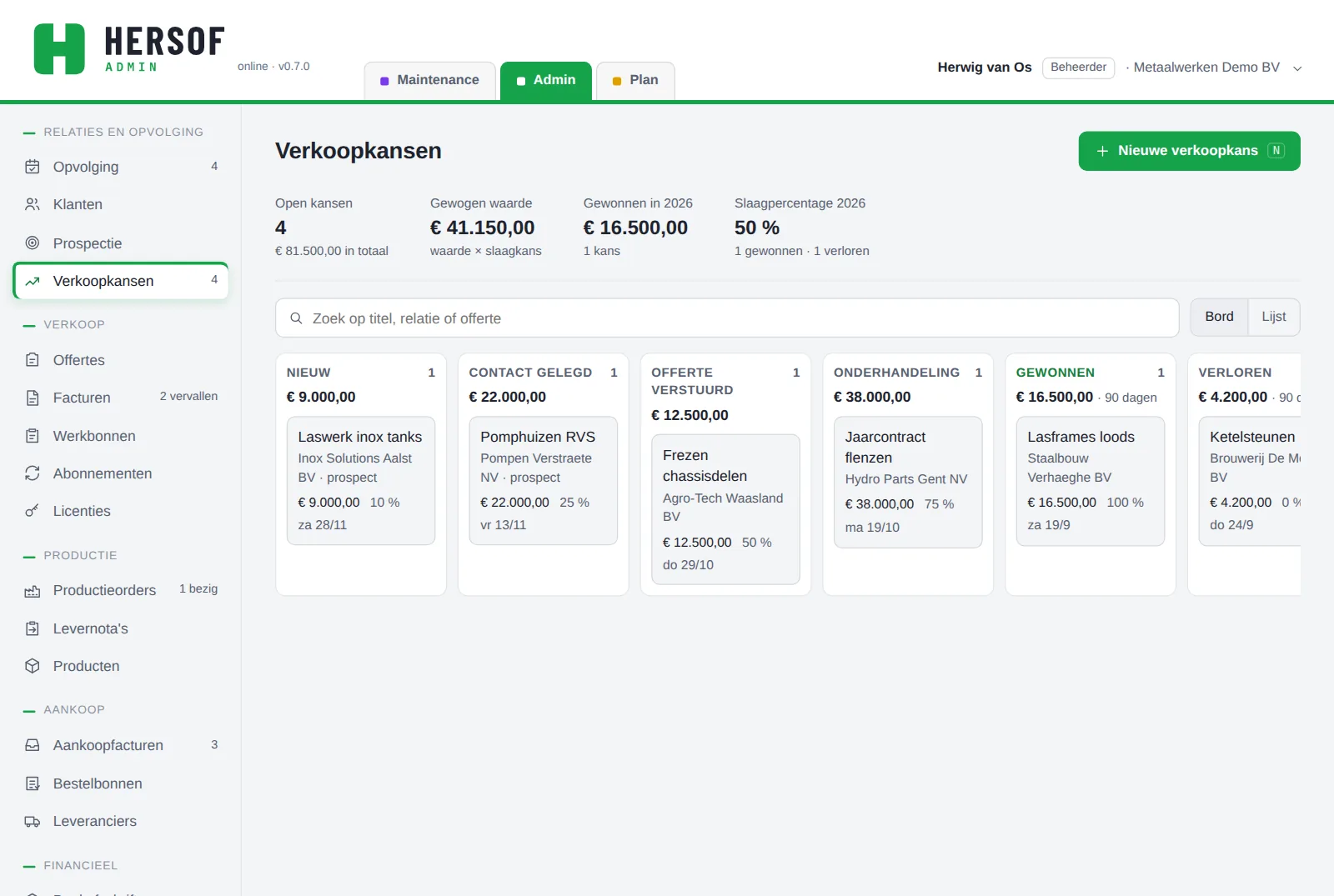Viewport: 1334px width, 896px height.
Task: Click the Licenties key icon
Action: (x=33, y=511)
